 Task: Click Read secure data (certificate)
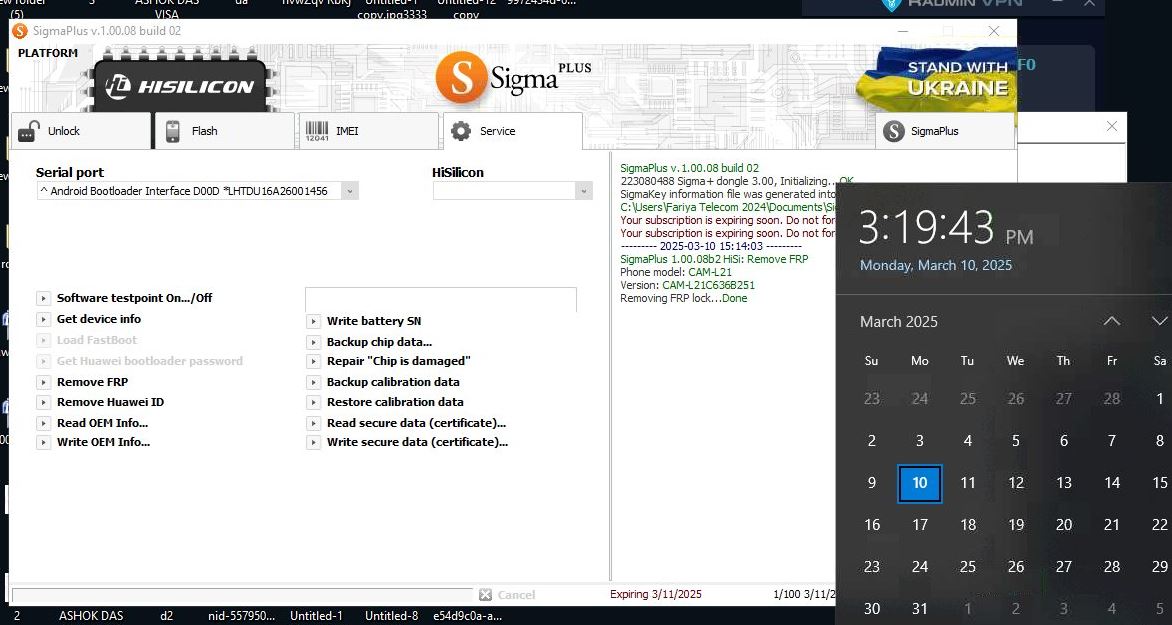(x=416, y=423)
